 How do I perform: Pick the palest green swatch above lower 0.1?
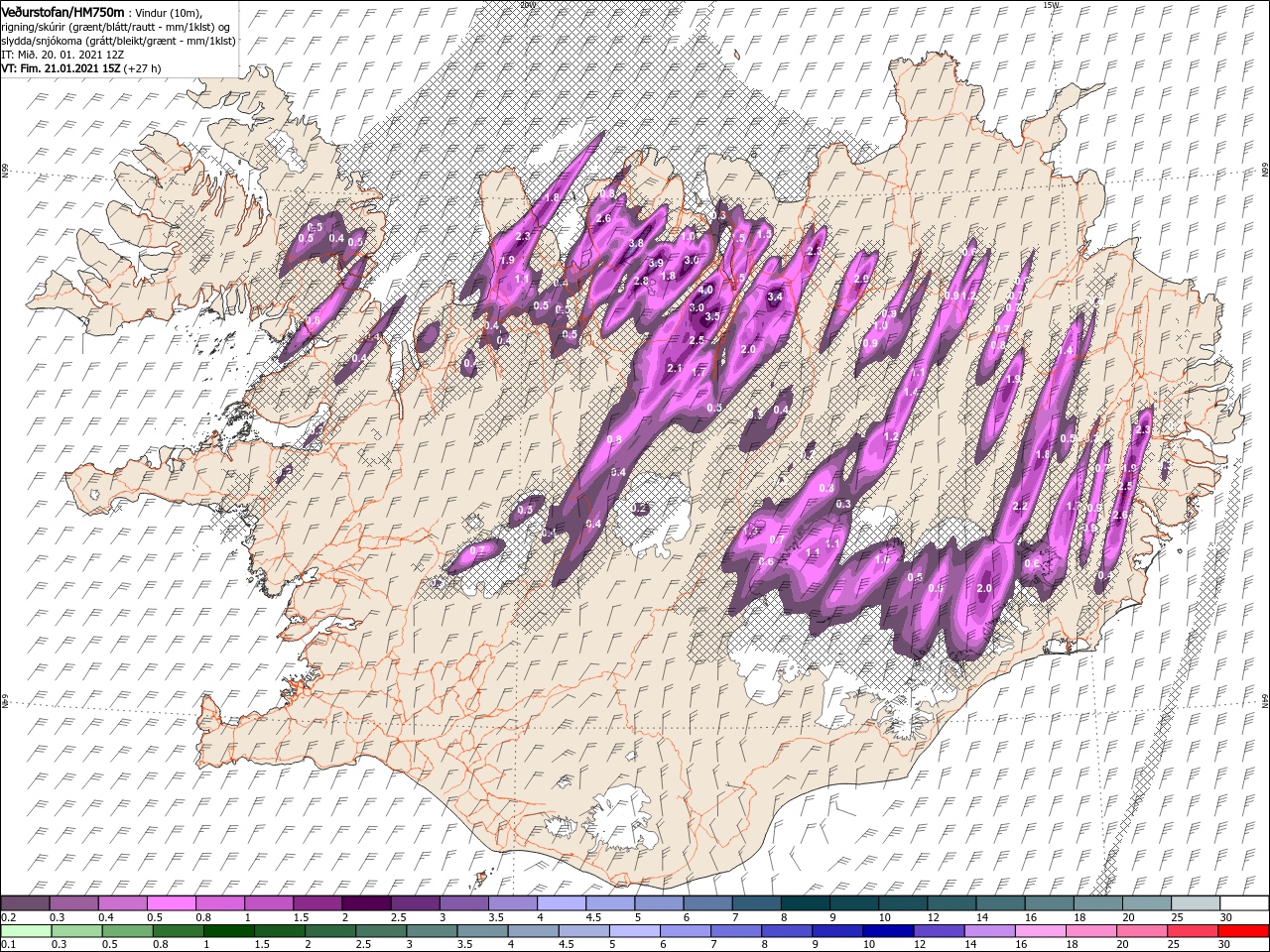click(x=27, y=931)
